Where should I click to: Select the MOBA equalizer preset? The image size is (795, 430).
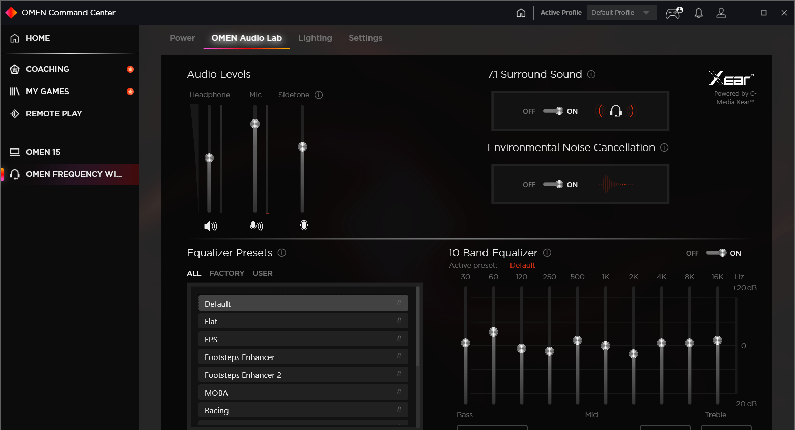(x=303, y=392)
